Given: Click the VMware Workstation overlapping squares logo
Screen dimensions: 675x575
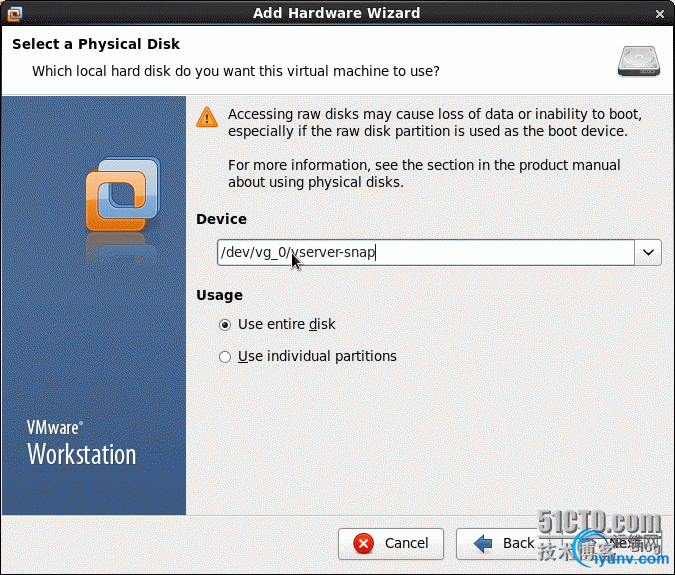Looking at the screenshot, I should [123, 195].
